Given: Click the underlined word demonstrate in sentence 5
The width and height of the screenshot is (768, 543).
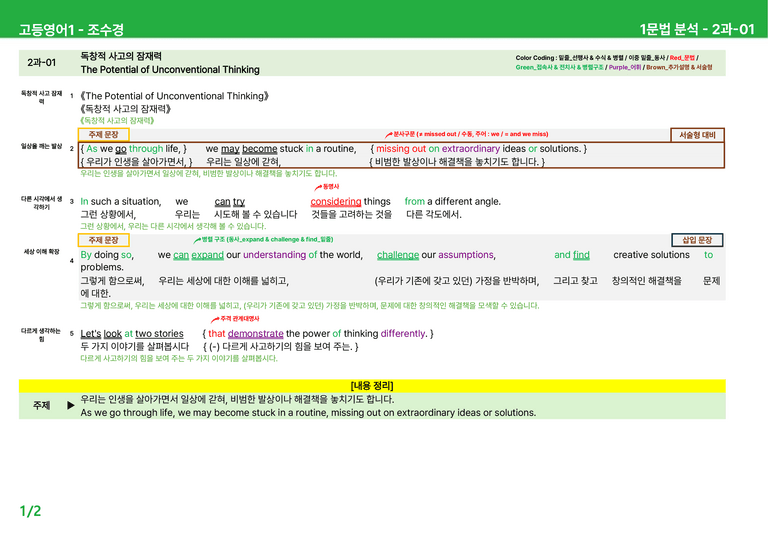Looking at the screenshot, I should pos(255,333).
